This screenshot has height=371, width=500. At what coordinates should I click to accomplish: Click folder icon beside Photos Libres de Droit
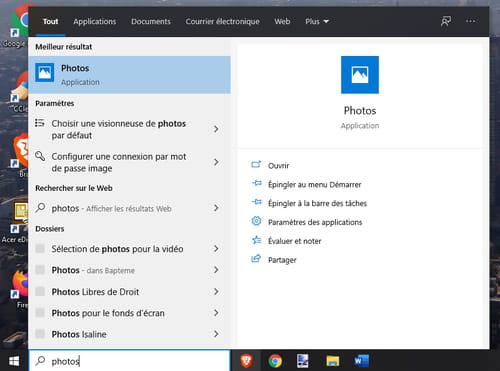pos(40,291)
